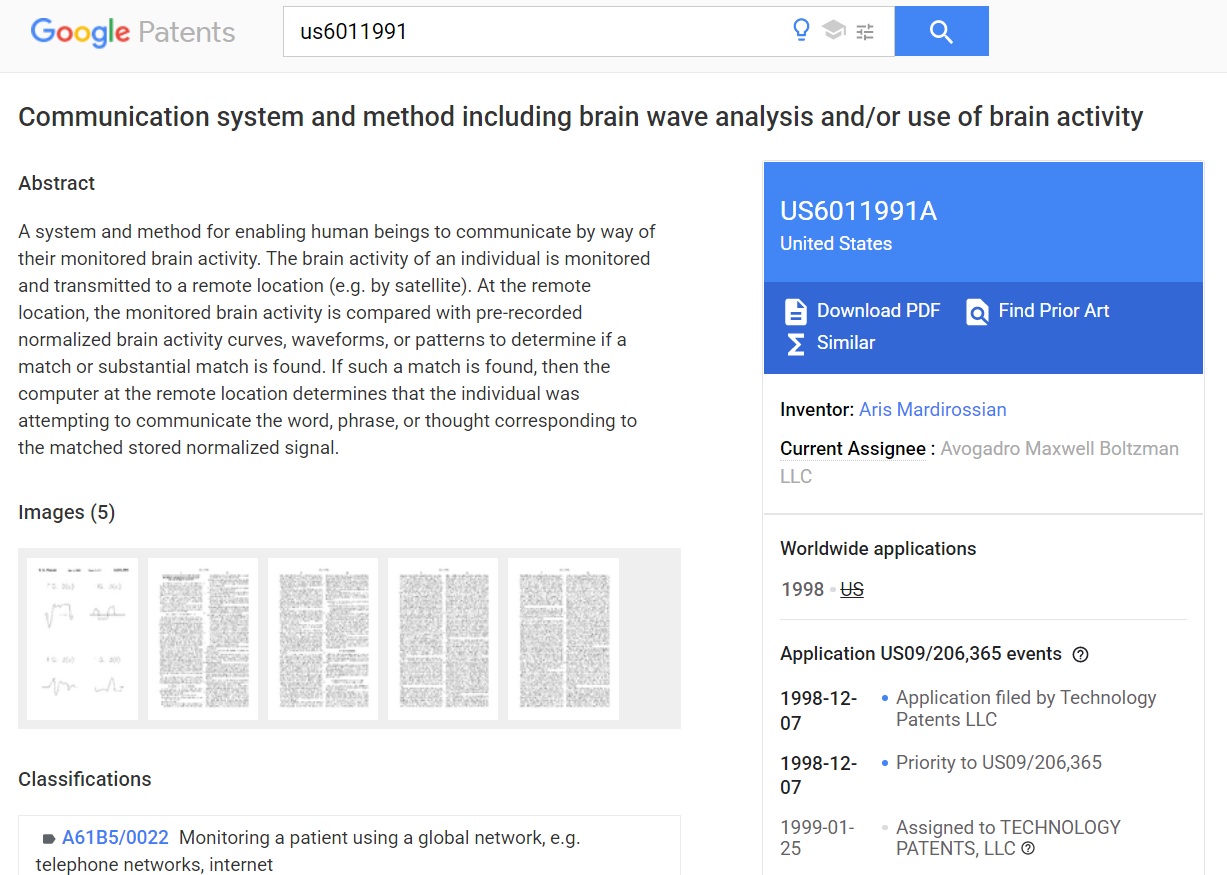Click 'Assigned to TECHNOLOGY PATENTS, LLC' event
1227x875 pixels.
pyautogui.click(x=1008, y=838)
